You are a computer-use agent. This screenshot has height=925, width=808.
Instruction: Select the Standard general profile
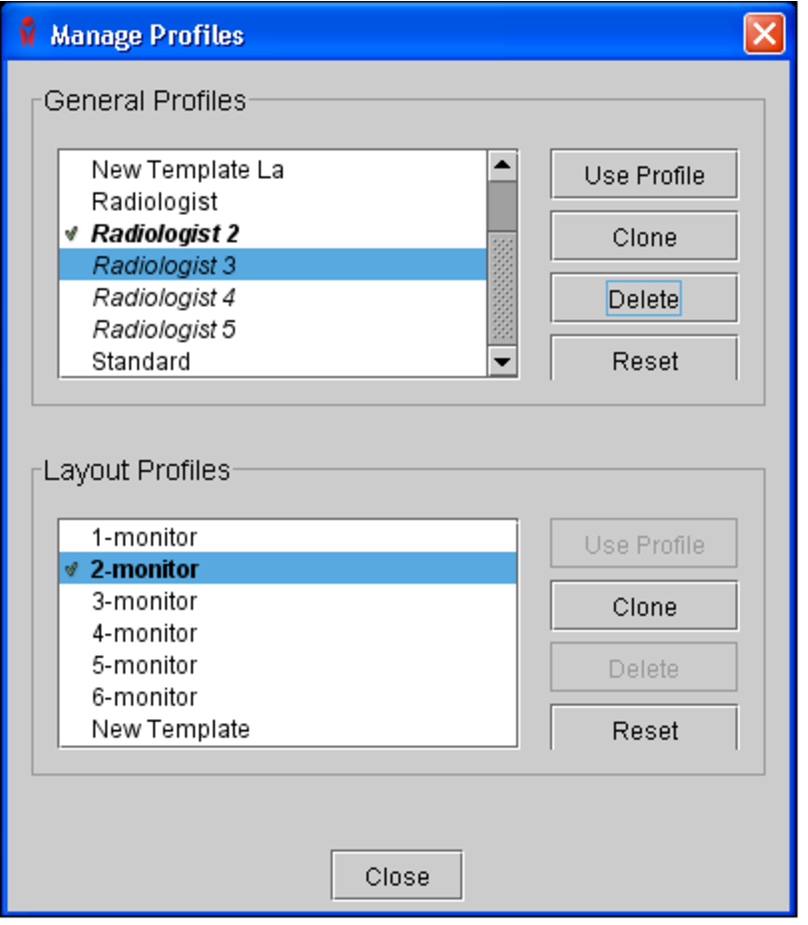pyautogui.click(x=141, y=362)
